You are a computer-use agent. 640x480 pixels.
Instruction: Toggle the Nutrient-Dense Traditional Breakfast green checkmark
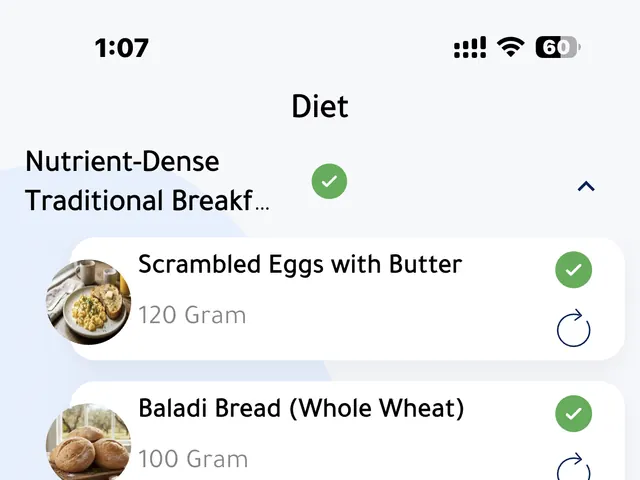coord(329,181)
